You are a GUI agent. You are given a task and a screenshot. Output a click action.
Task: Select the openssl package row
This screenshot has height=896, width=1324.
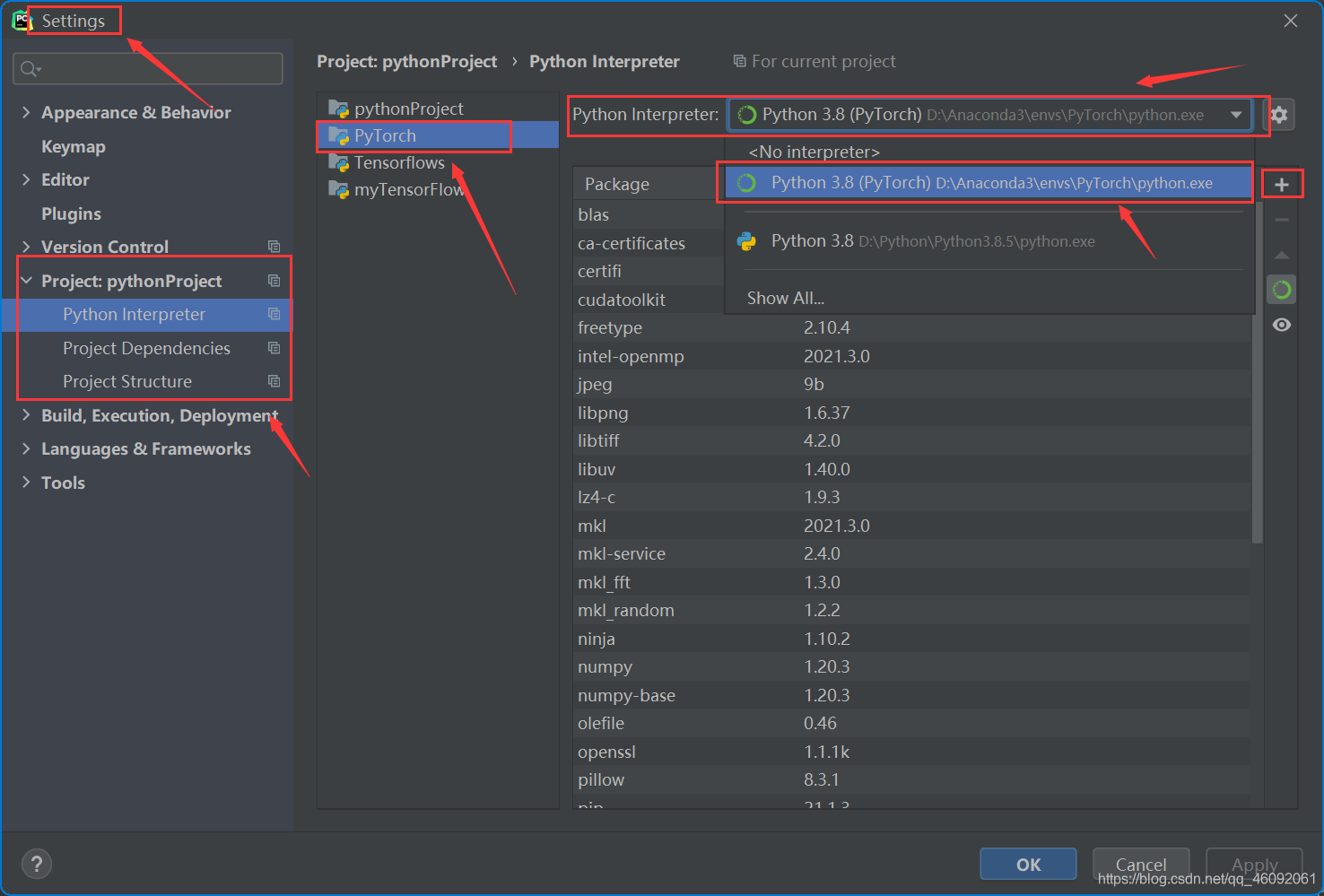911,752
